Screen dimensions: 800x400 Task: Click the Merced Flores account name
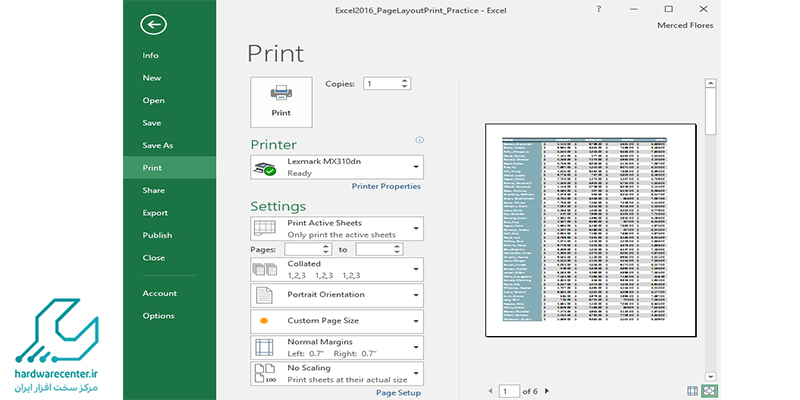point(685,25)
